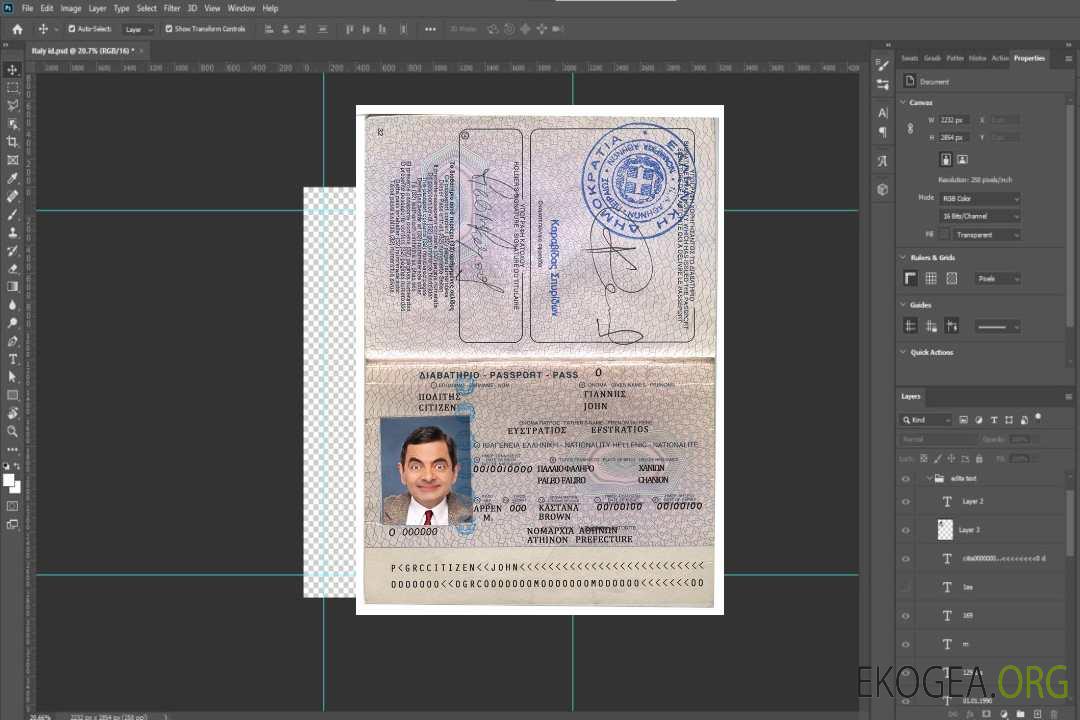Click the Home icon in options bar
Image resolution: width=1080 pixels, height=720 pixels.
(17, 29)
